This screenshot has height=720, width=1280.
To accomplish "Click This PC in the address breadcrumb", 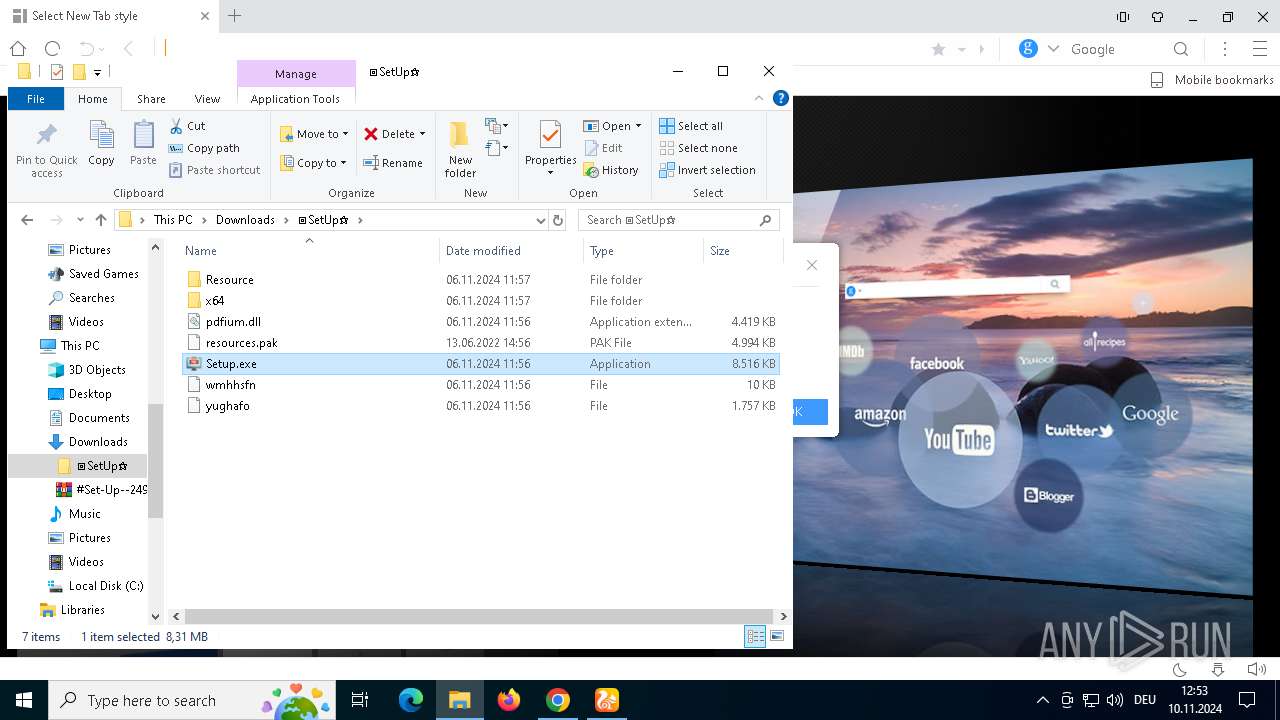I will (173, 220).
